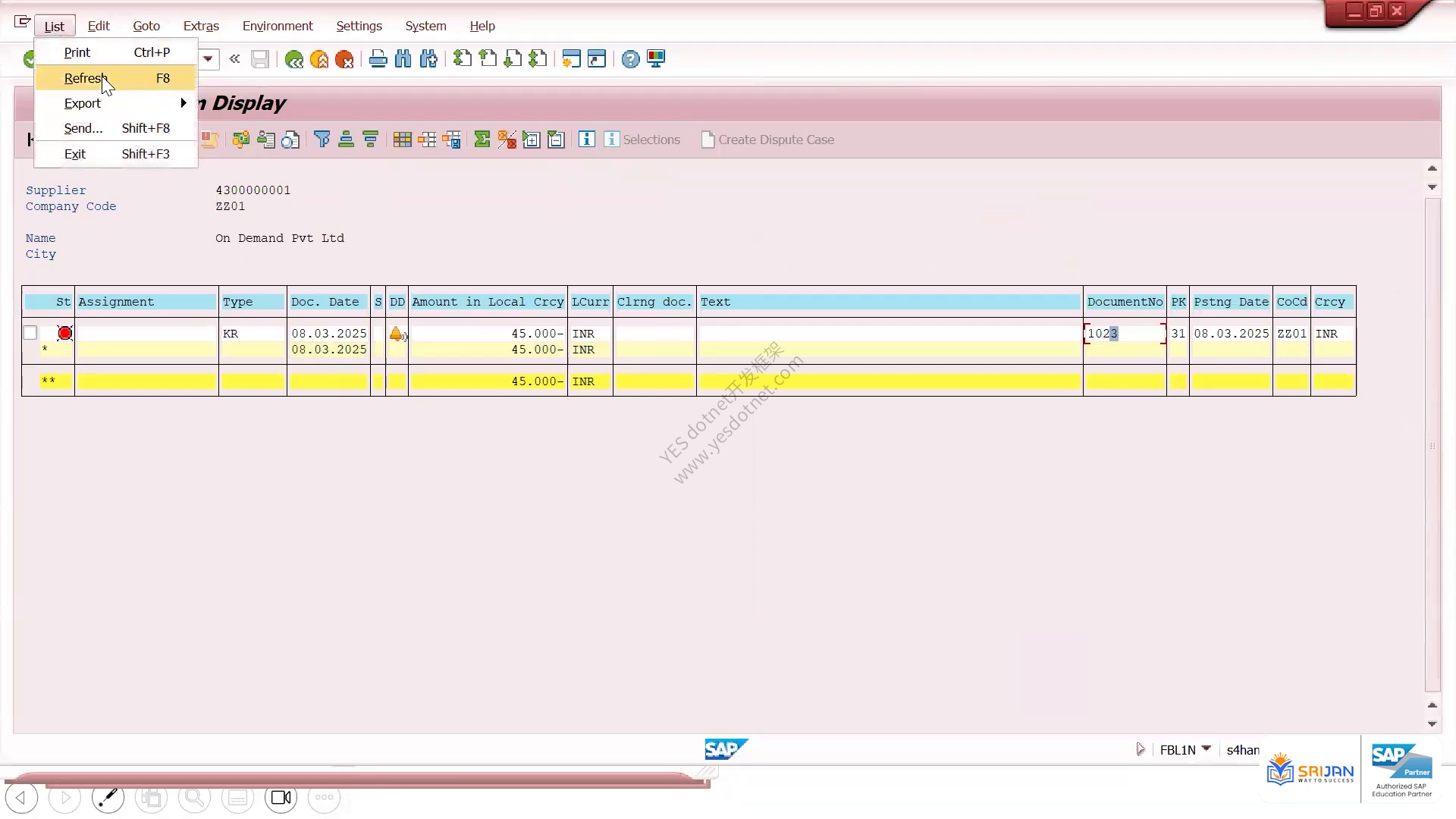The height and width of the screenshot is (819, 1456).
Task: Click the scroll up arrow of the vertical scrollbar
Action: (1432, 168)
